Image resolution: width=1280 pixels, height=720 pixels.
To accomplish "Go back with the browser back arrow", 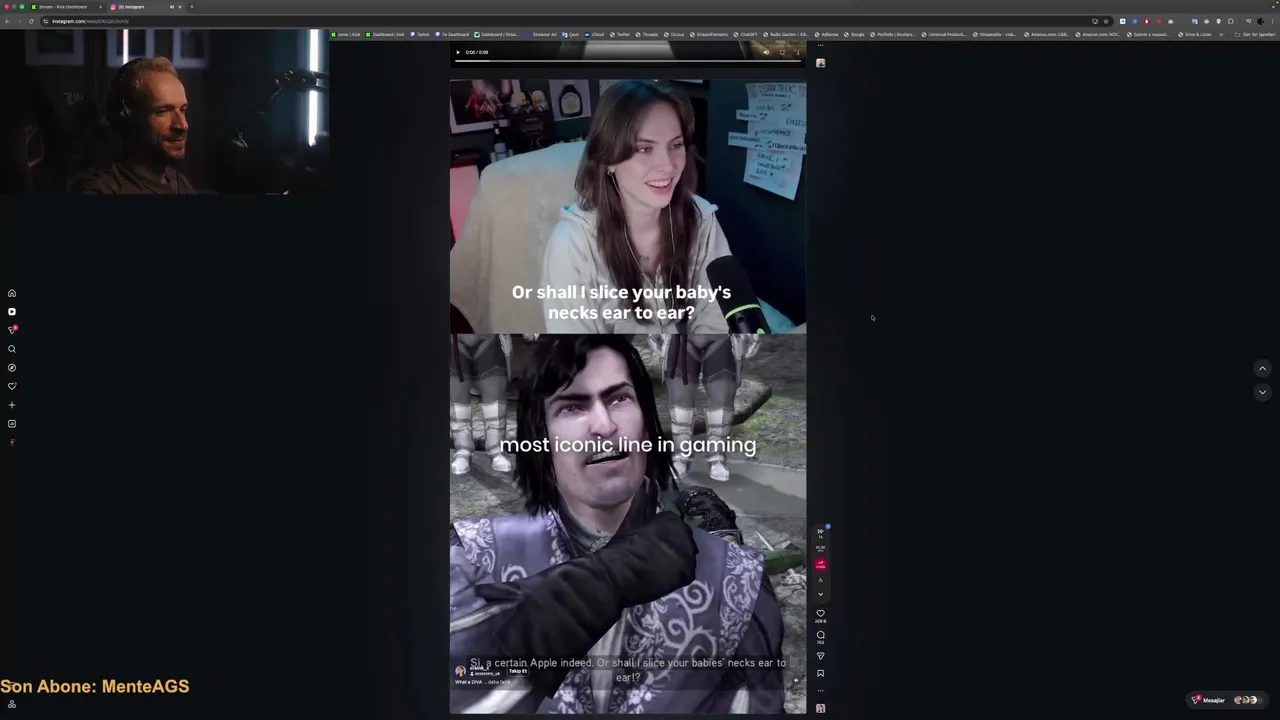I will point(7,21).
